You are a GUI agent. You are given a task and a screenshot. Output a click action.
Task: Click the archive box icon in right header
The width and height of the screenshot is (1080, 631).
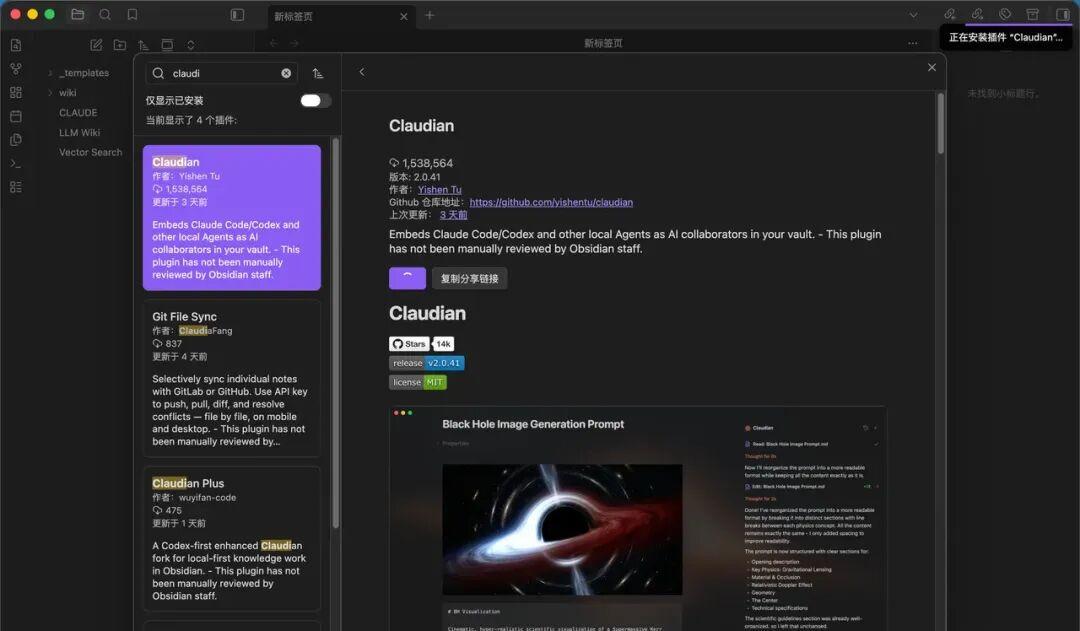point(1032,14)
